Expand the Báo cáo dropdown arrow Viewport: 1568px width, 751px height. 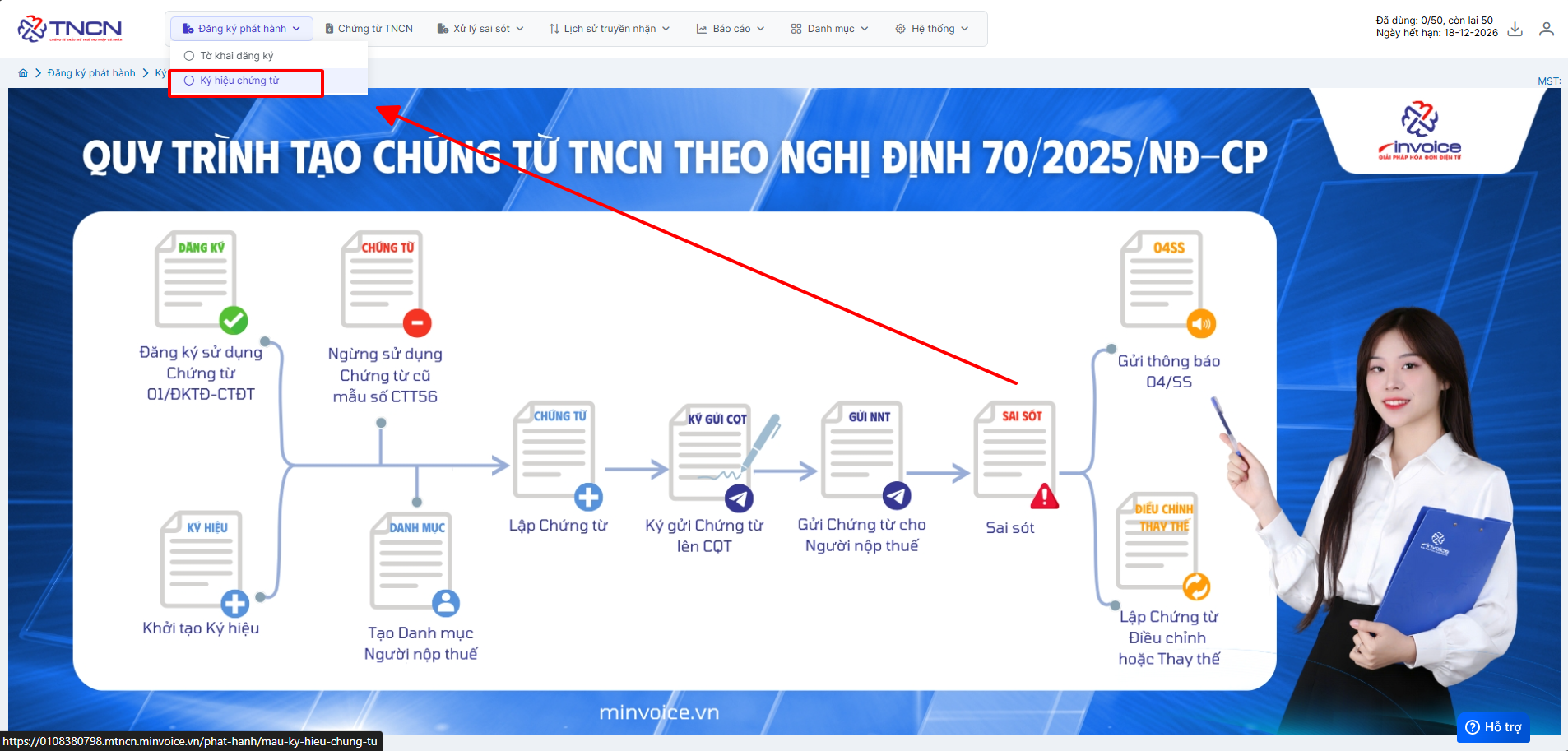pyautogui.click(x=761, y=29)
